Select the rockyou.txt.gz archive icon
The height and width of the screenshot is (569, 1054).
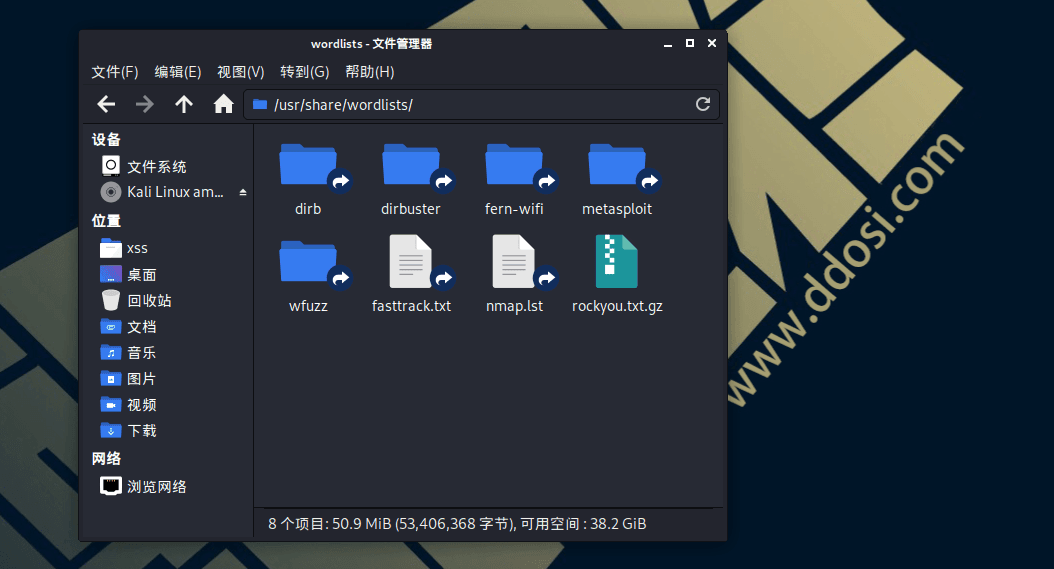pos(616,262)
